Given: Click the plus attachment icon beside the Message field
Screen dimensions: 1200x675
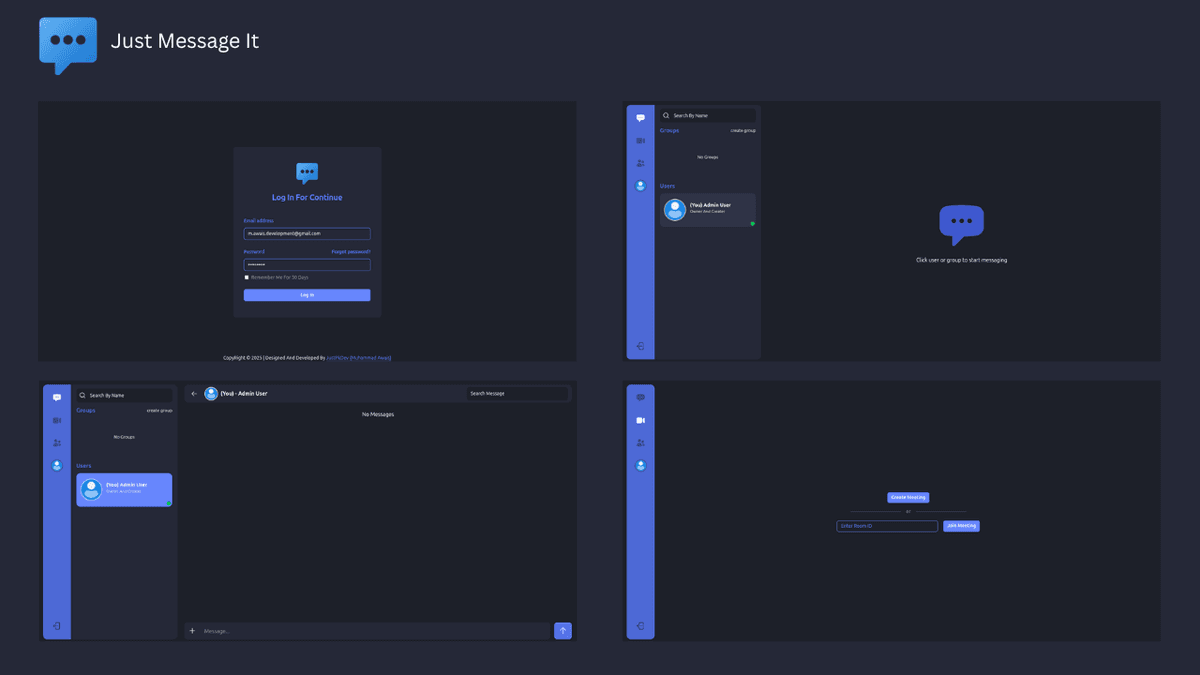Looking at the screenshot, I should coord(193,631).
